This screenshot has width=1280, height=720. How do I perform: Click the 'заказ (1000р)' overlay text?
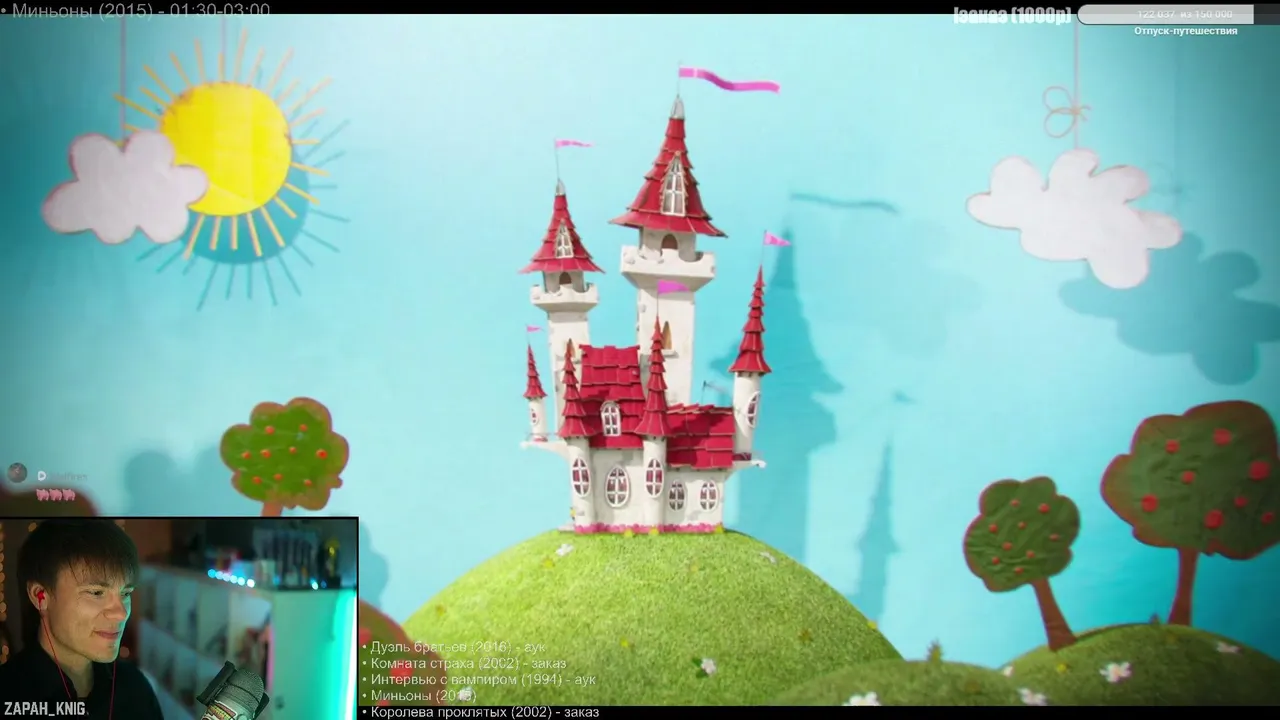(x=1012, y=15)
